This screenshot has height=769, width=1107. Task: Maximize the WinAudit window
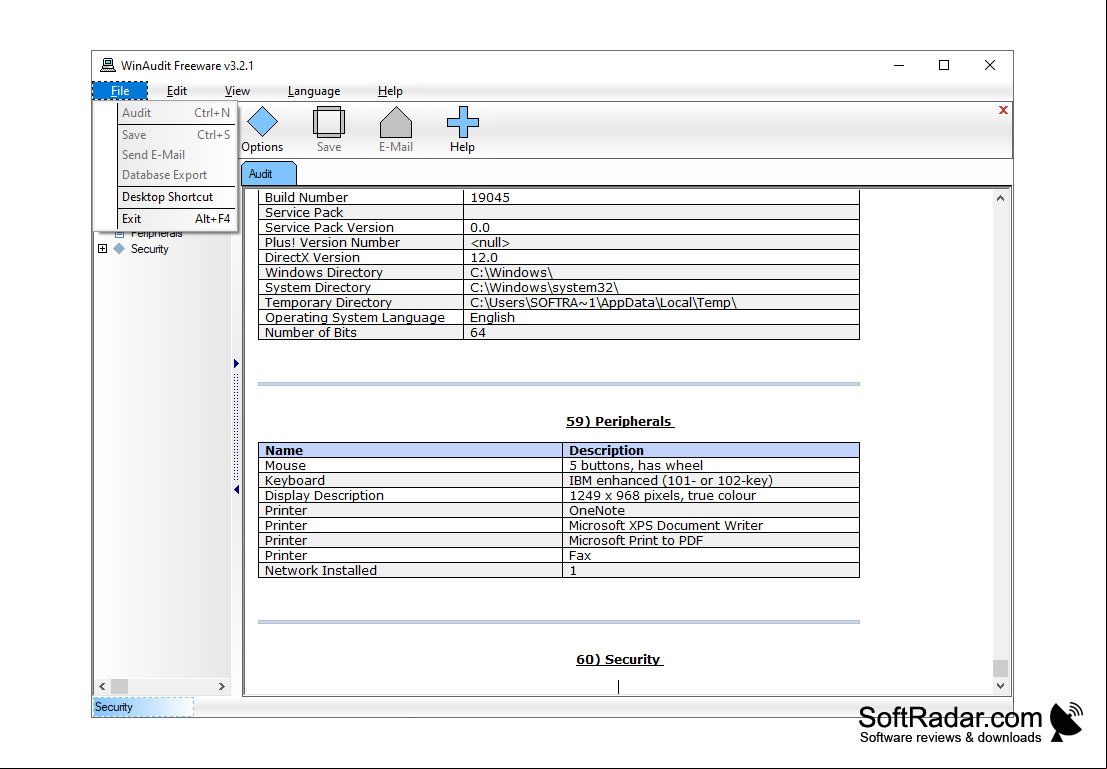tap(944, 66)
